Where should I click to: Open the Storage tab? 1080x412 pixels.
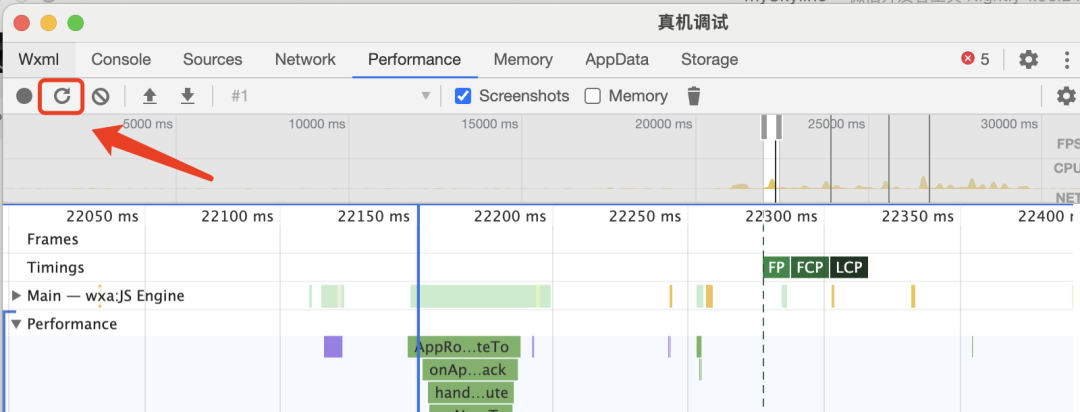coord(709,59)
